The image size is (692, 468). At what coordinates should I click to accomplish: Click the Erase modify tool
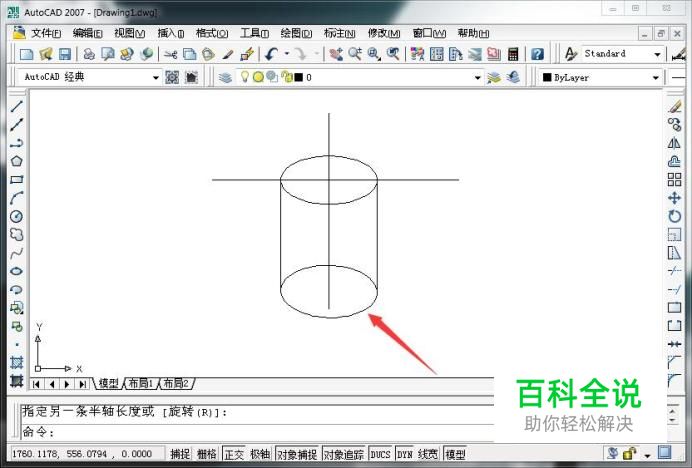[674, 106]
